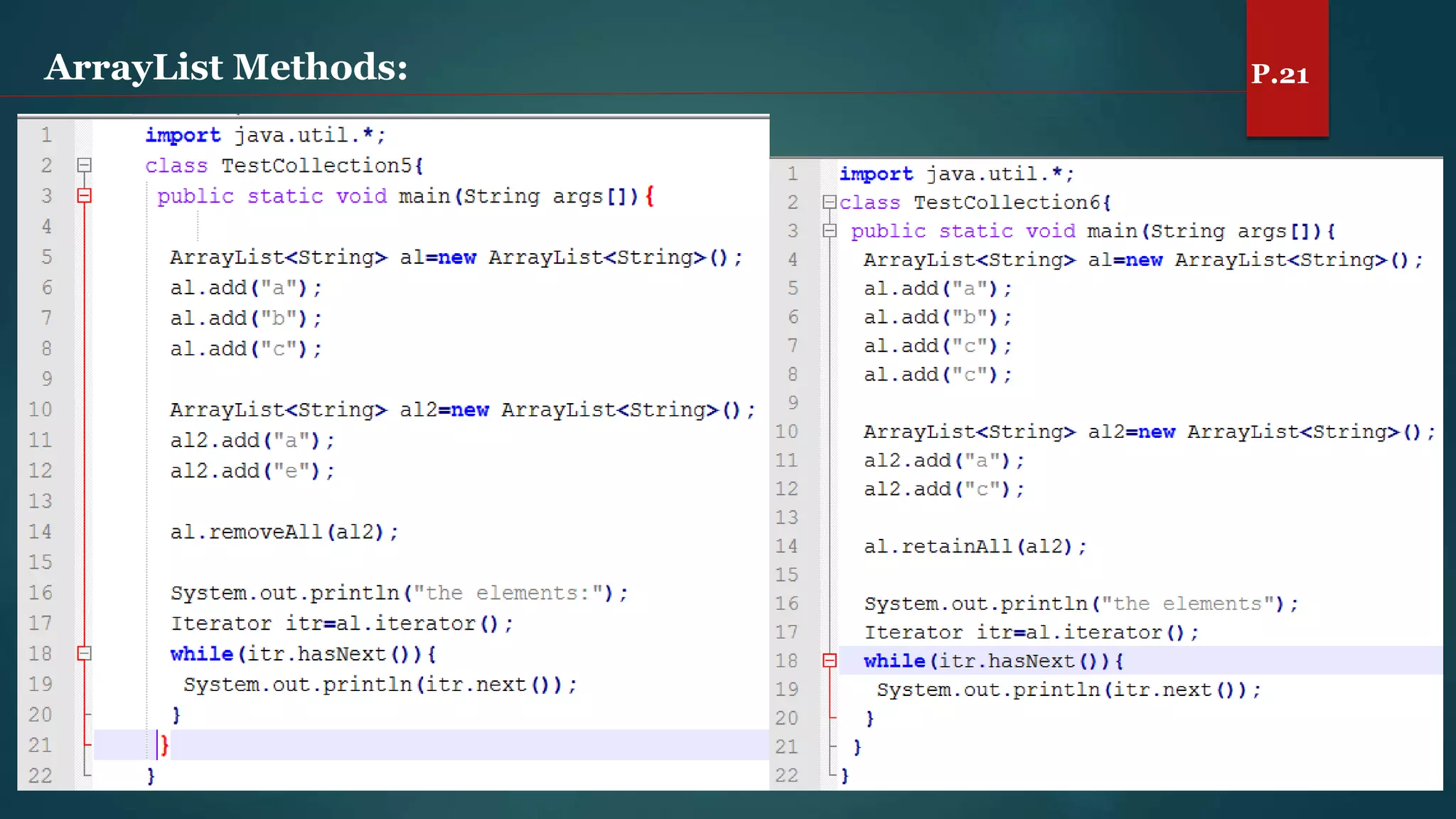This screenshot has height=819, width=1456.
Task: Click "al.removeAll(al2);" line in left editor
Action: [x=284, y=532]
